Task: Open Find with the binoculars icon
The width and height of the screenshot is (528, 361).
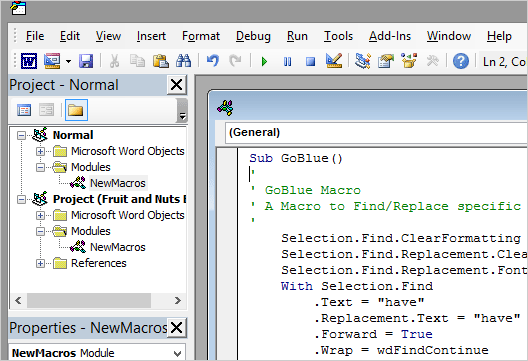Action: pos(184,61)
